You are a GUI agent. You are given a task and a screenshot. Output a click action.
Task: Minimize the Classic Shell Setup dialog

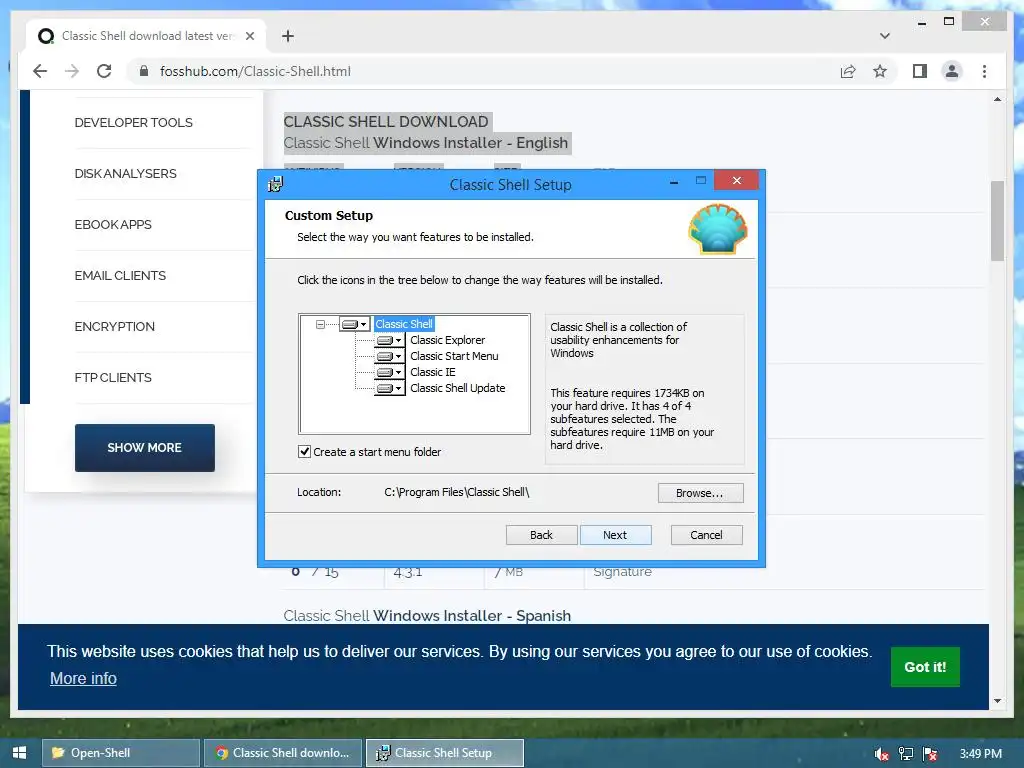pos(673,182)
